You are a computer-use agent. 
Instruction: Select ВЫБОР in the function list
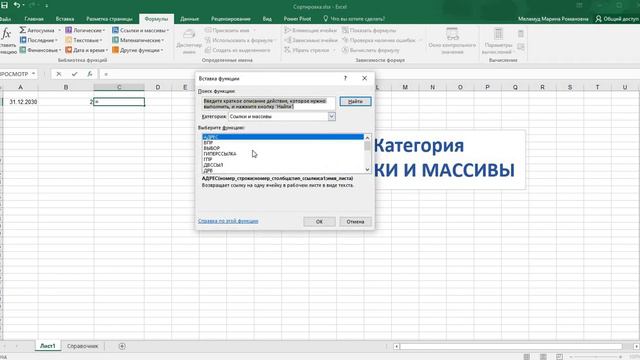282,148
